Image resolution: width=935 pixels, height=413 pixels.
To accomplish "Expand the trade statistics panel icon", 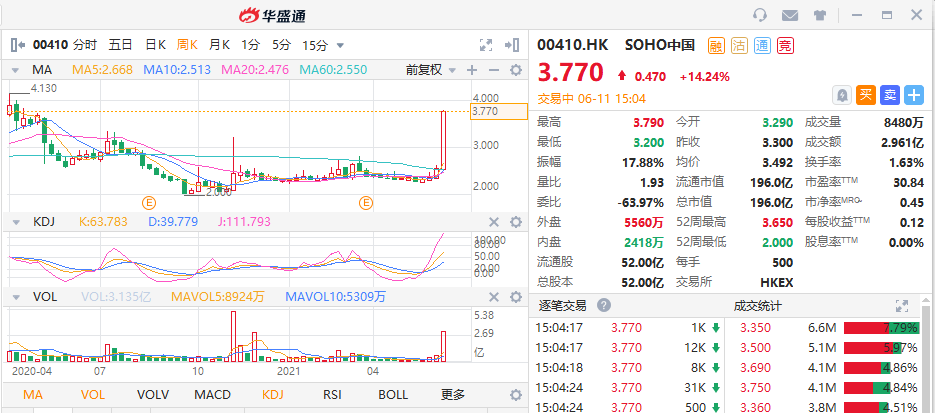I will (x=902, y=306).
